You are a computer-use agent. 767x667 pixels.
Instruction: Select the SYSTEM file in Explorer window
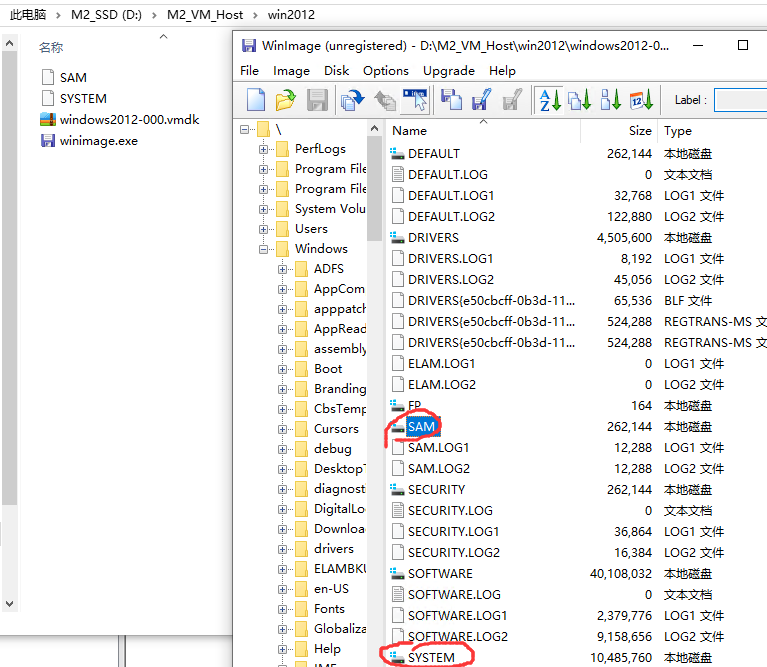coord(83,99)
